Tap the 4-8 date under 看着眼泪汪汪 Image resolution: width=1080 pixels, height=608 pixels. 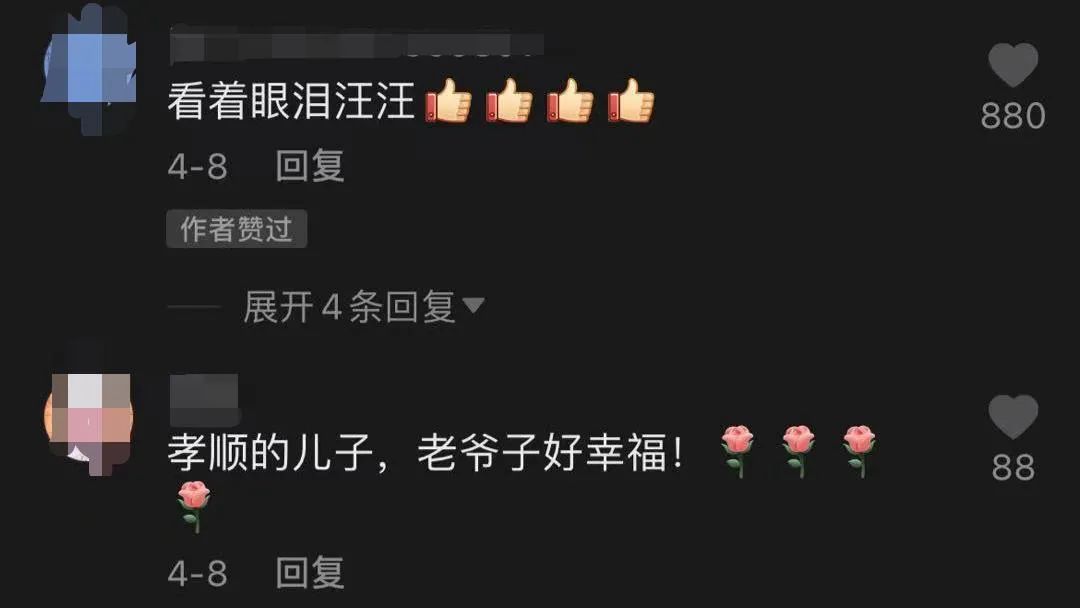pyautogui.click(x=197, y=166)
